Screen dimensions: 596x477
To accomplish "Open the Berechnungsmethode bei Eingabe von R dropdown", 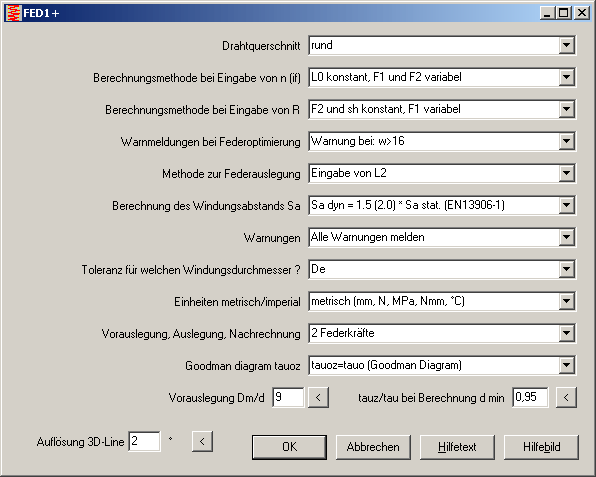I will [566, 109].
